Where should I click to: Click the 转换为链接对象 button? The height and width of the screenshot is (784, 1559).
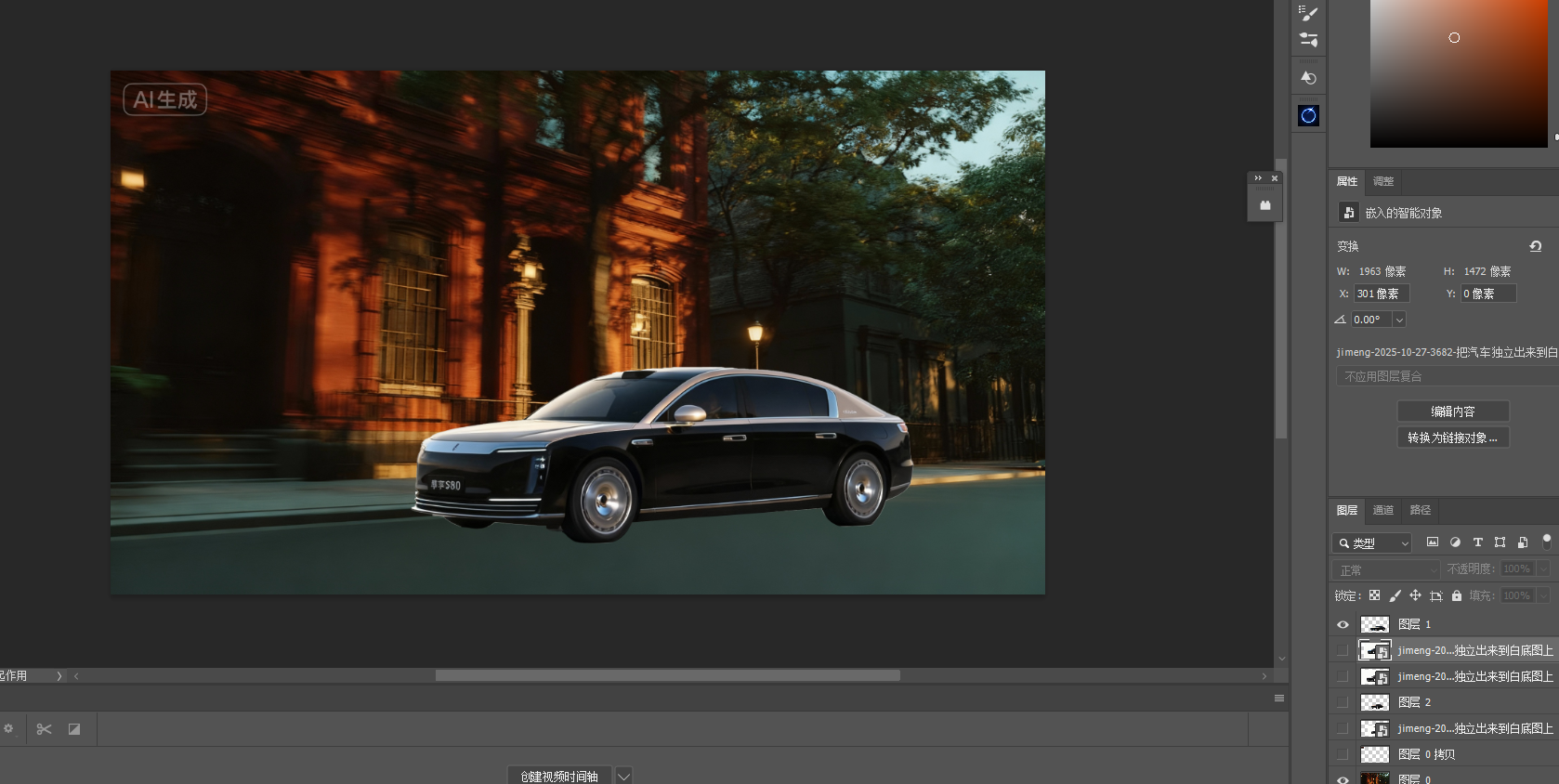click(x=1452, y=438)
